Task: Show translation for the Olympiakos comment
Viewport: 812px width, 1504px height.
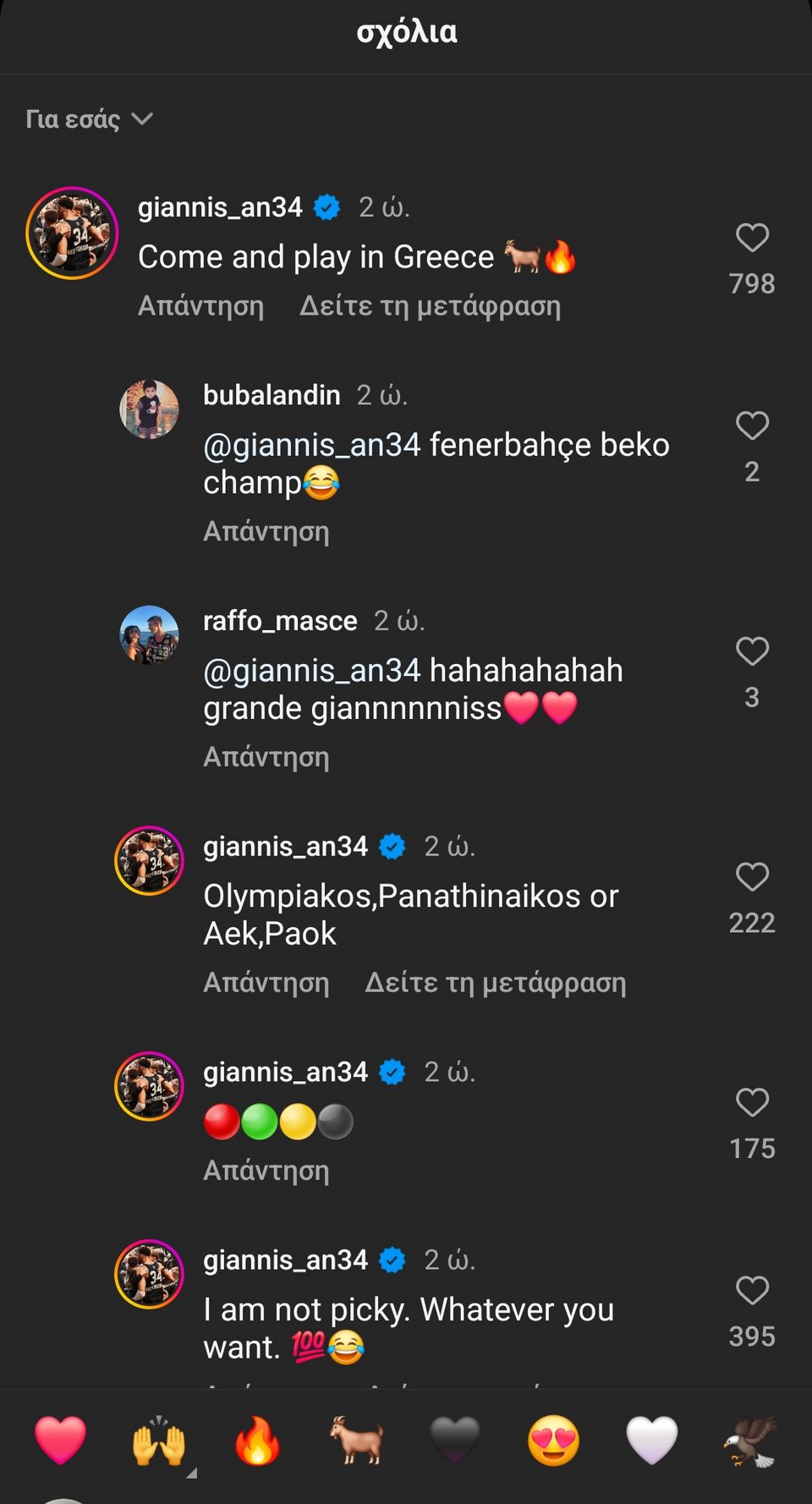Action: point(495,983)
